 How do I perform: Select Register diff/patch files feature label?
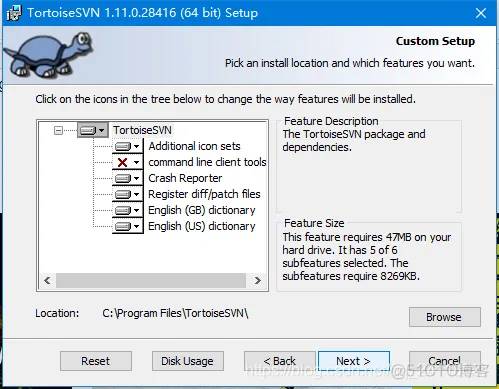(204, 194)
